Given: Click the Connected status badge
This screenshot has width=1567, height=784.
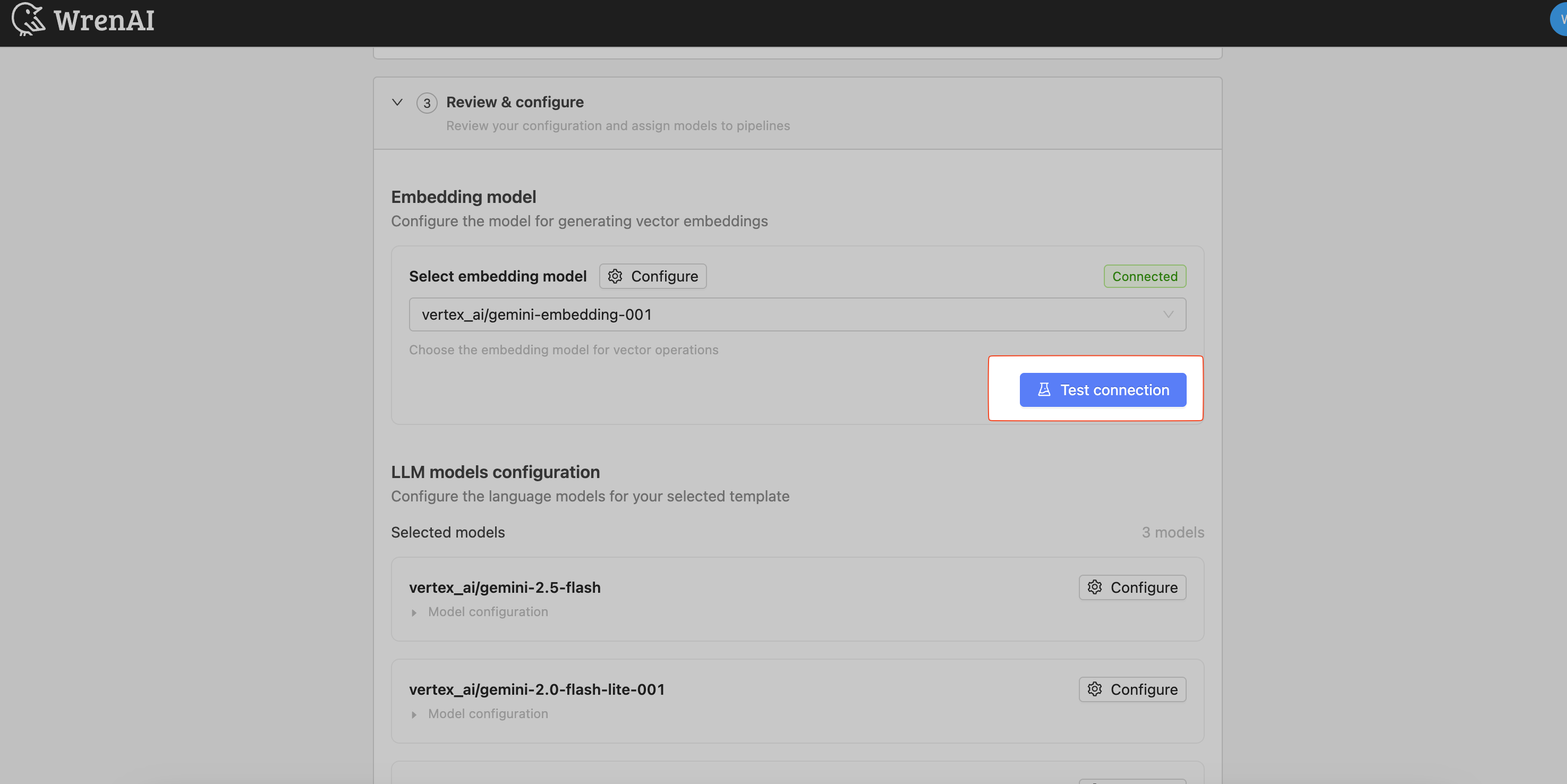Looking at the screenshot, I should [x=1144, y=276].
